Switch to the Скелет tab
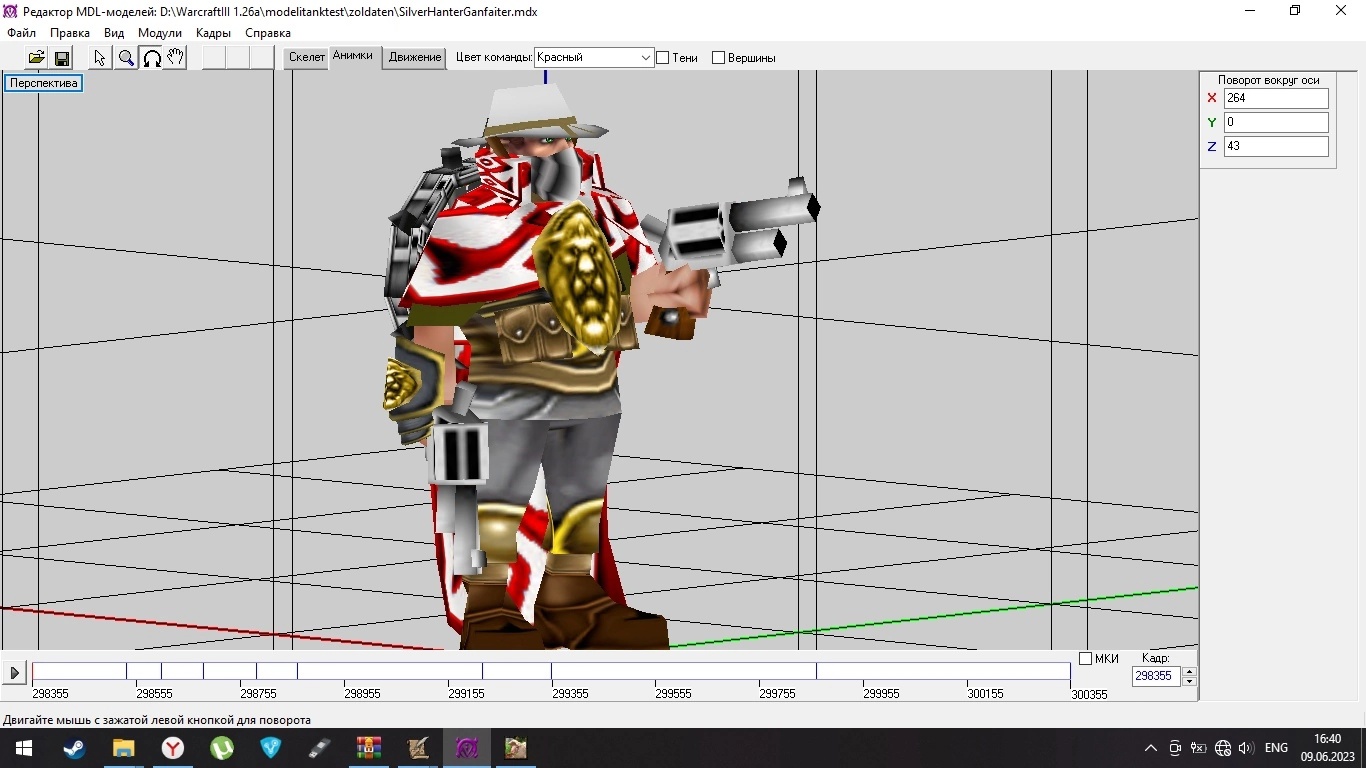 click(307, 57)
